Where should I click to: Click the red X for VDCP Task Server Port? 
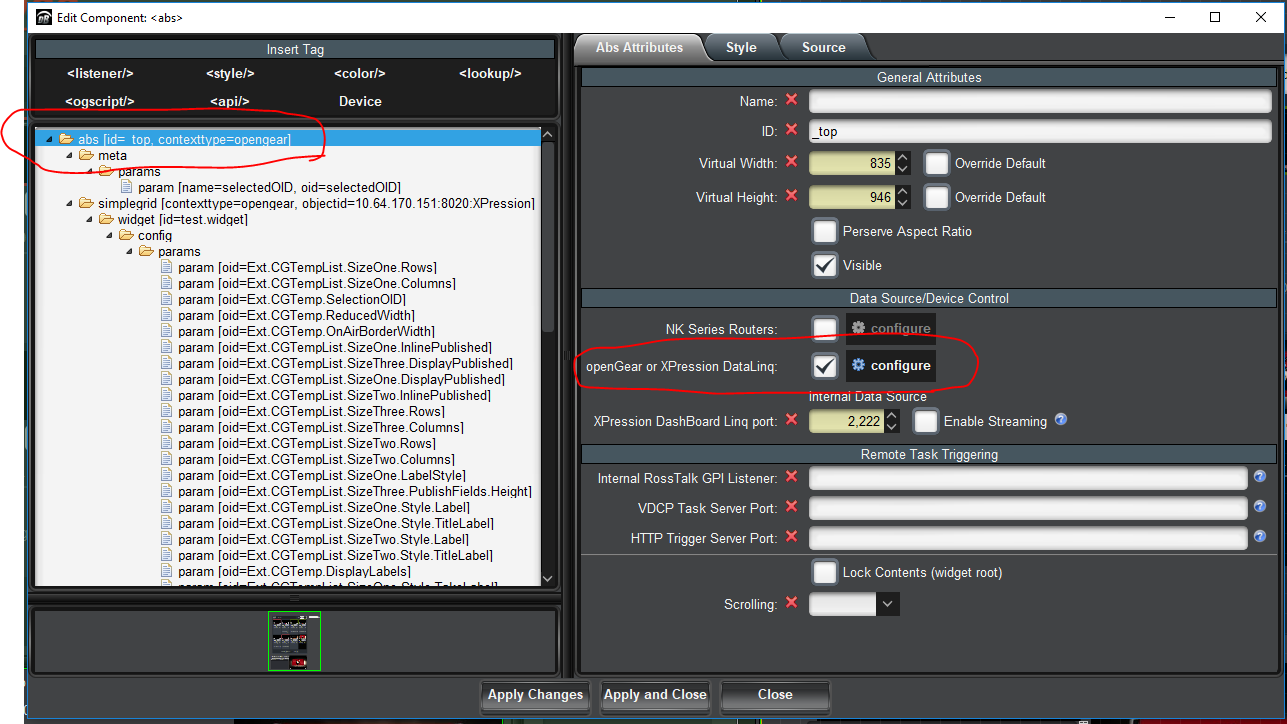792,508
